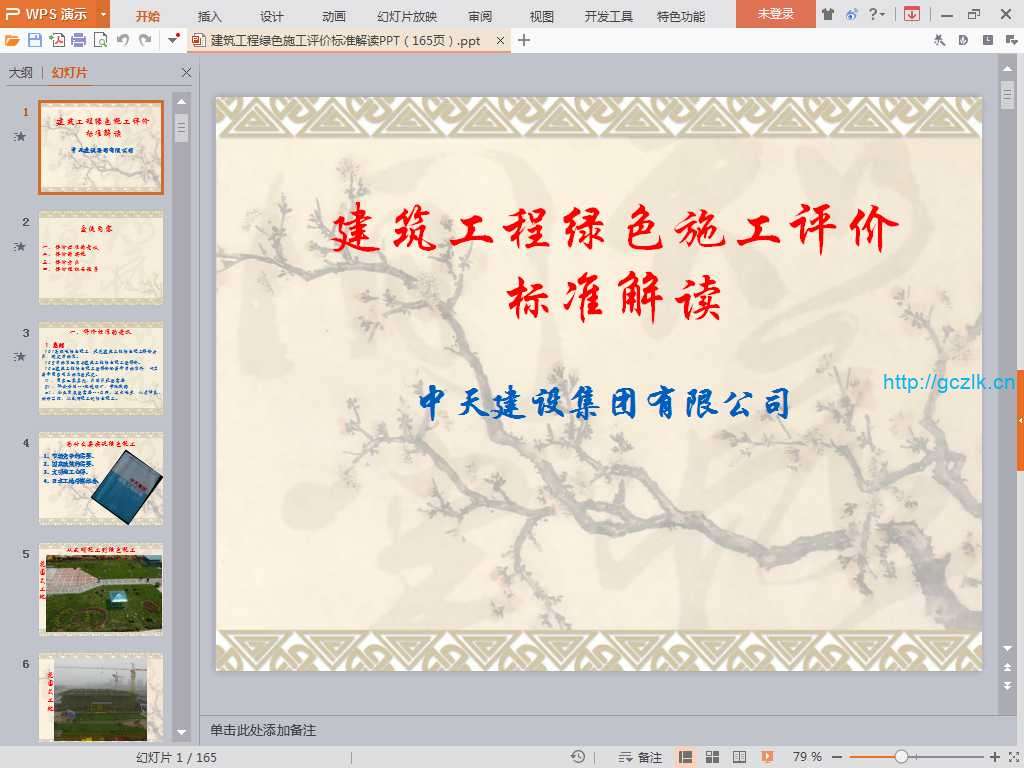Start slideshow from status bar play icon
Viewport: 1024px width, 768px height.
tap(767, 757)
